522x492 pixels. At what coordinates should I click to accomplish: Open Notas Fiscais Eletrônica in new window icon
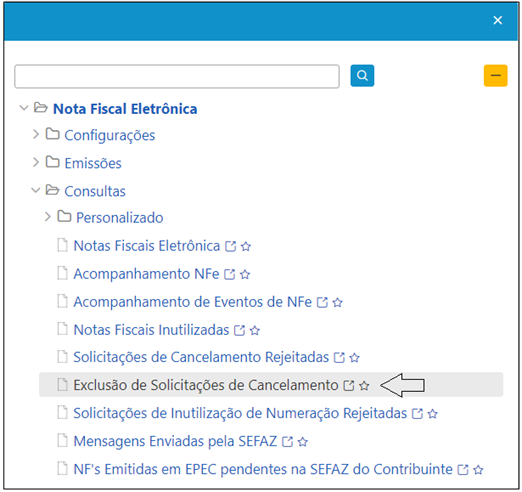[230, 246]
